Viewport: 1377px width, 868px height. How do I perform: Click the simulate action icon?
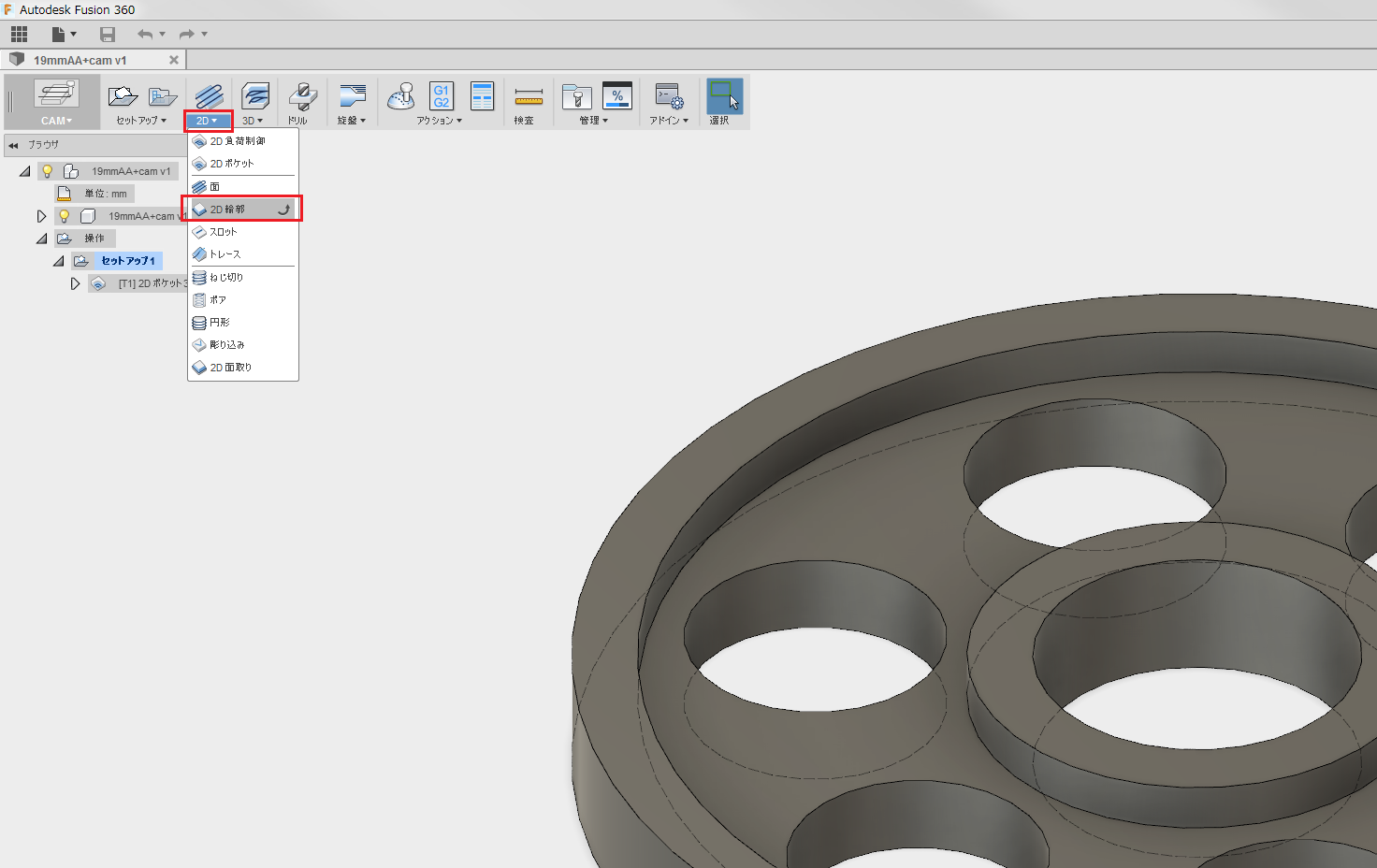[x=401, y=95]
